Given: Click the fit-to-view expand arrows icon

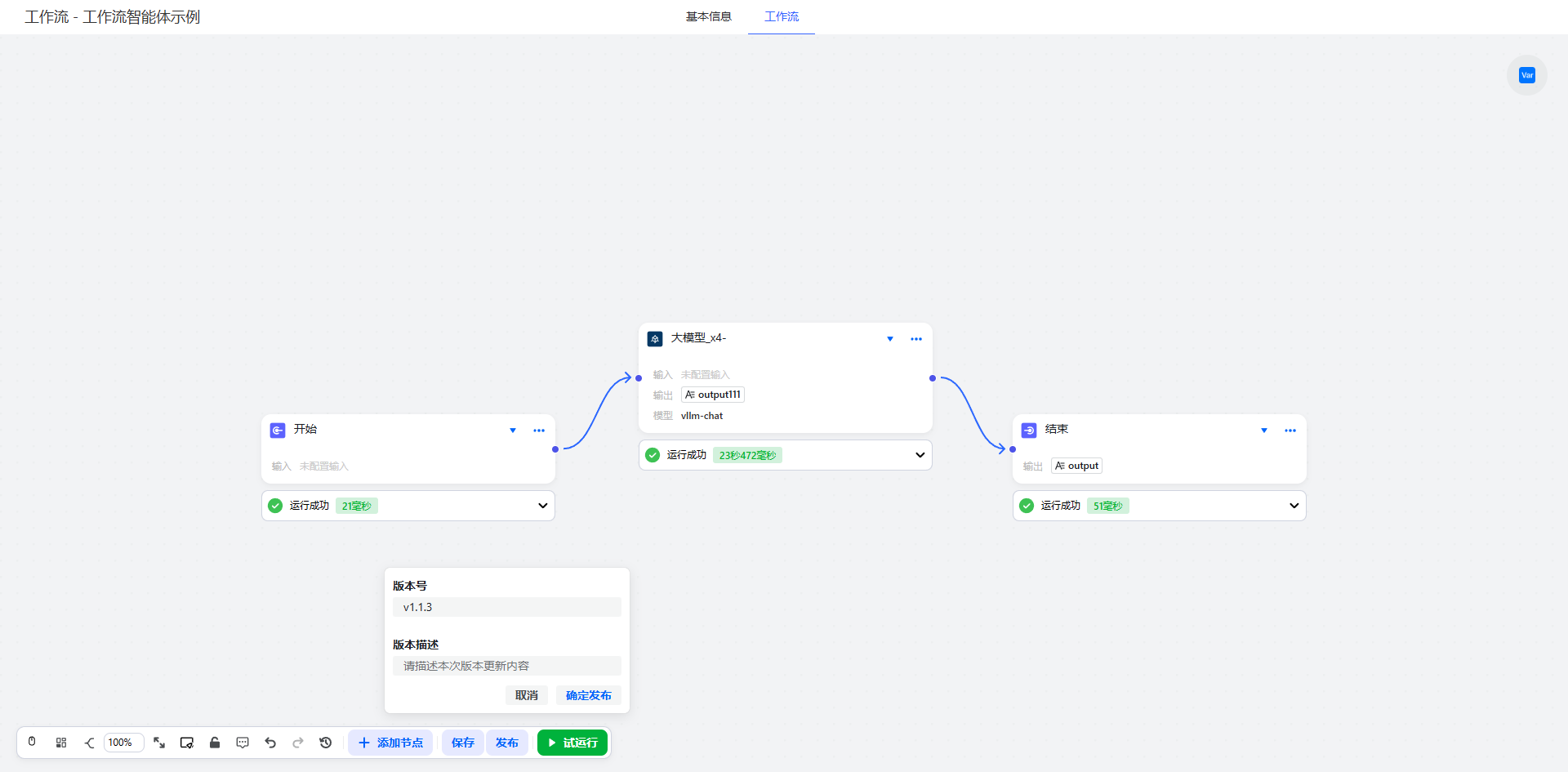Looking at the screenshot, I should click(x=159, y=743).
